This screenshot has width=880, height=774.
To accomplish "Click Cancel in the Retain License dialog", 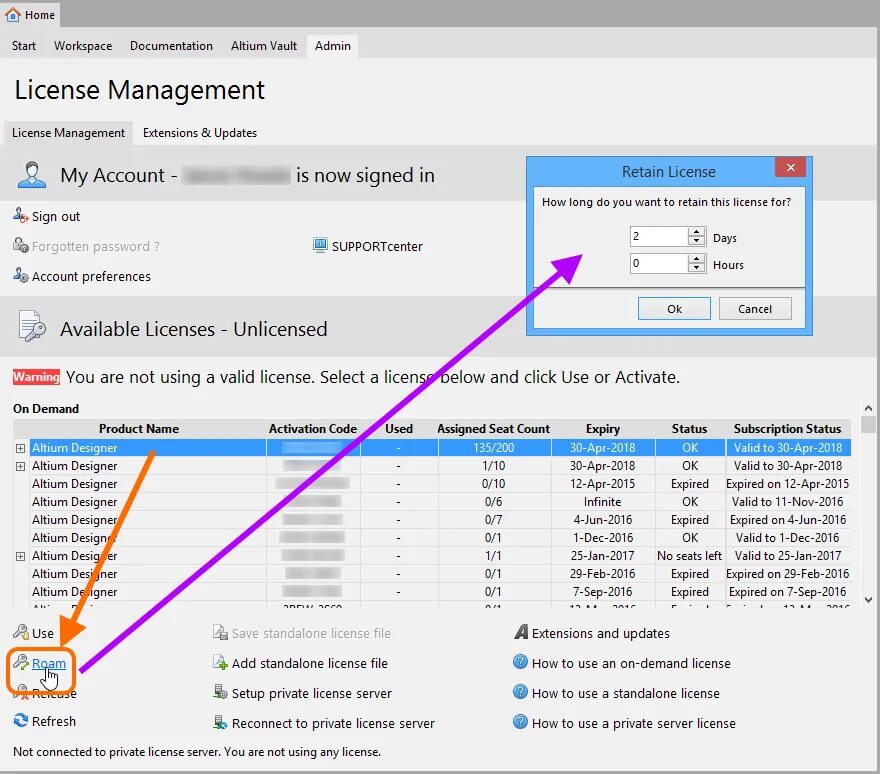I will click(755, 309).
